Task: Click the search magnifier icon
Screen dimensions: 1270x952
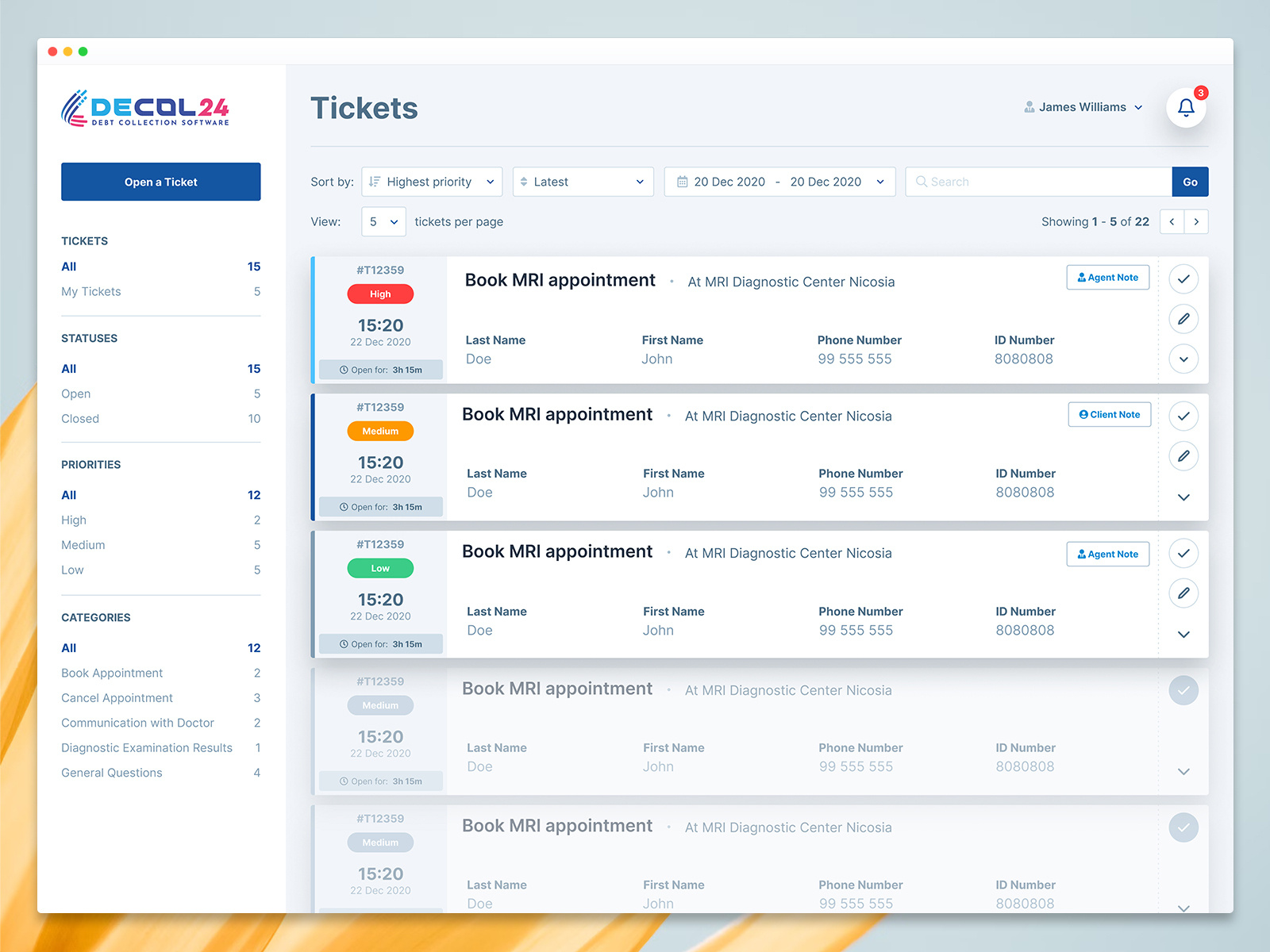Action: 922,182
